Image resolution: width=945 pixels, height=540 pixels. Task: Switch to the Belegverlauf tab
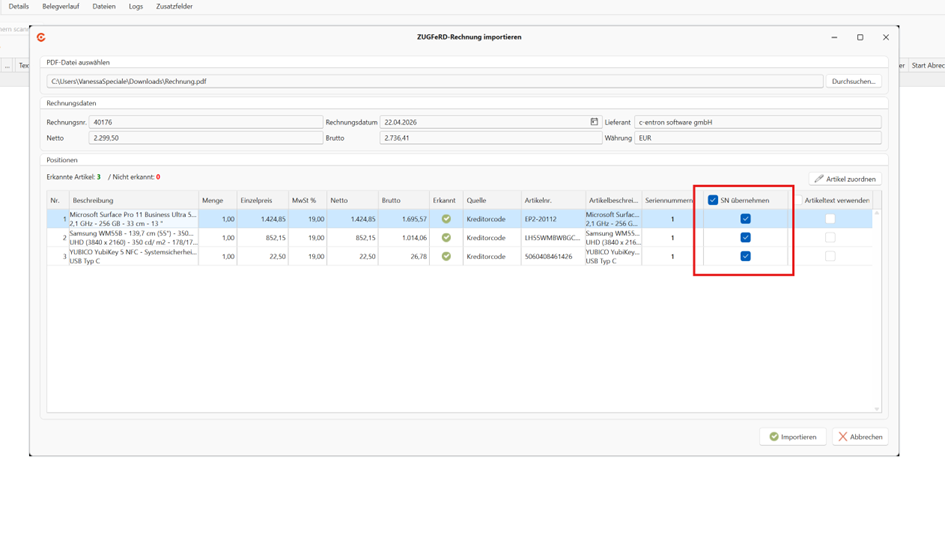click(x=60, y=6)
